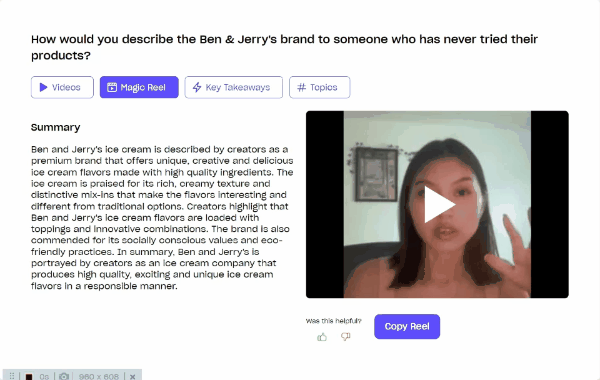Click the right black bar of the video
600x380 pixels.
[x=549, y=204]
